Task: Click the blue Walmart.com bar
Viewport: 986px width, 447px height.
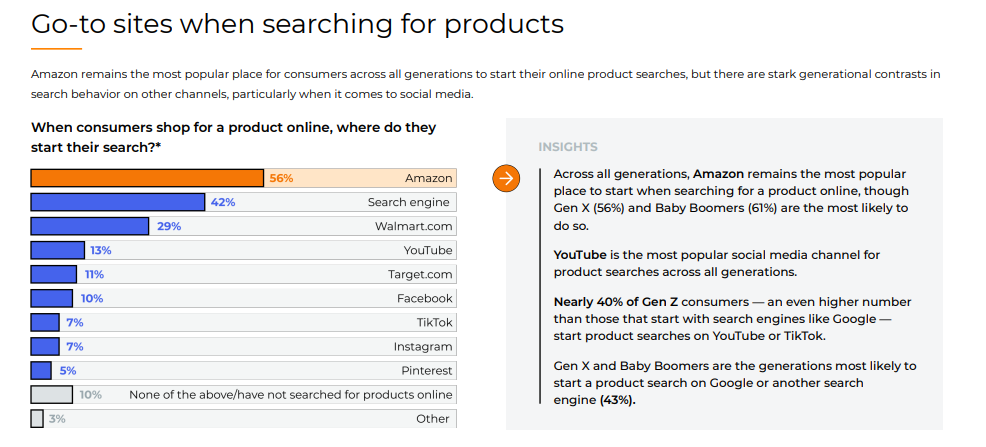Action: coord(90,226)
